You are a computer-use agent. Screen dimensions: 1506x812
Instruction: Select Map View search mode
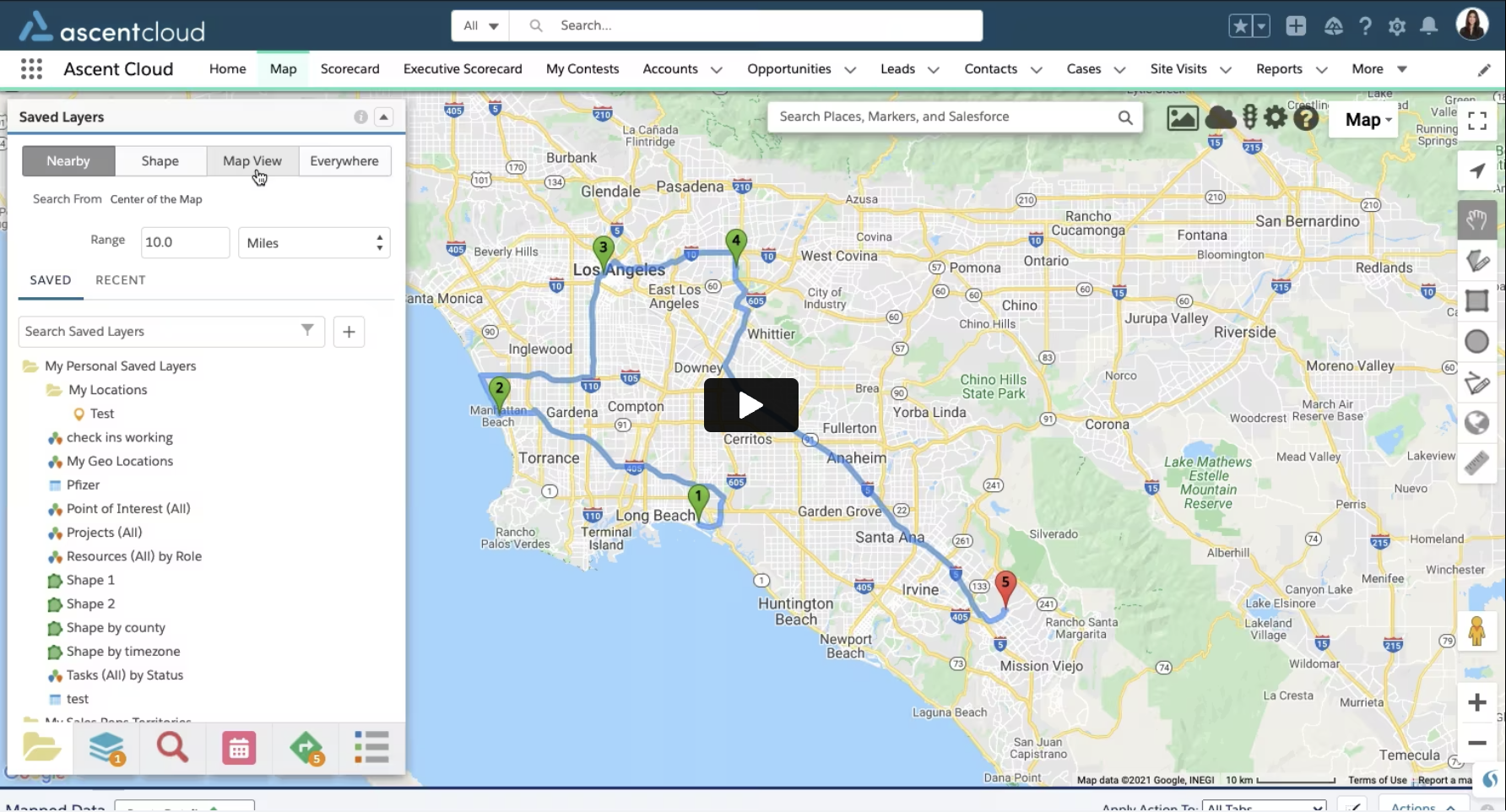tap(252, 161)
